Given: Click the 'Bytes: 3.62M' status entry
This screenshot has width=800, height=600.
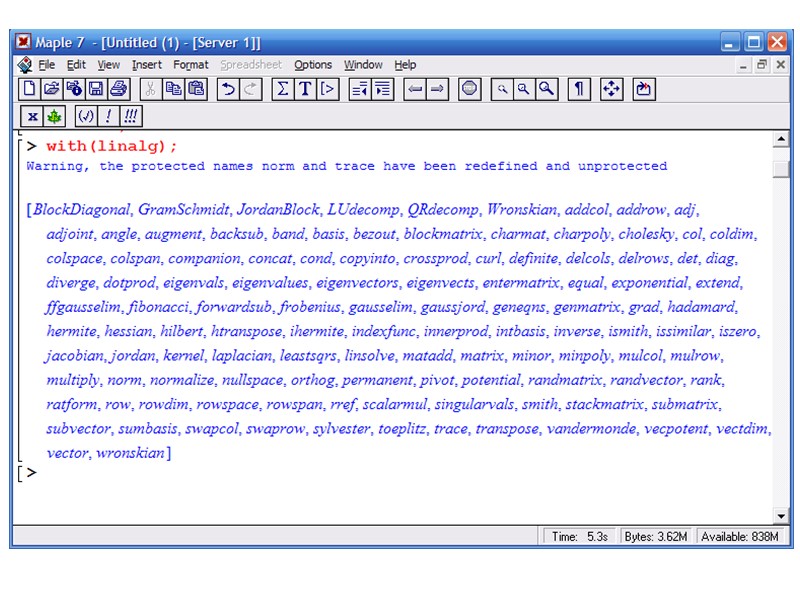Looking at the screenshot, I should [x=656, y=537].
